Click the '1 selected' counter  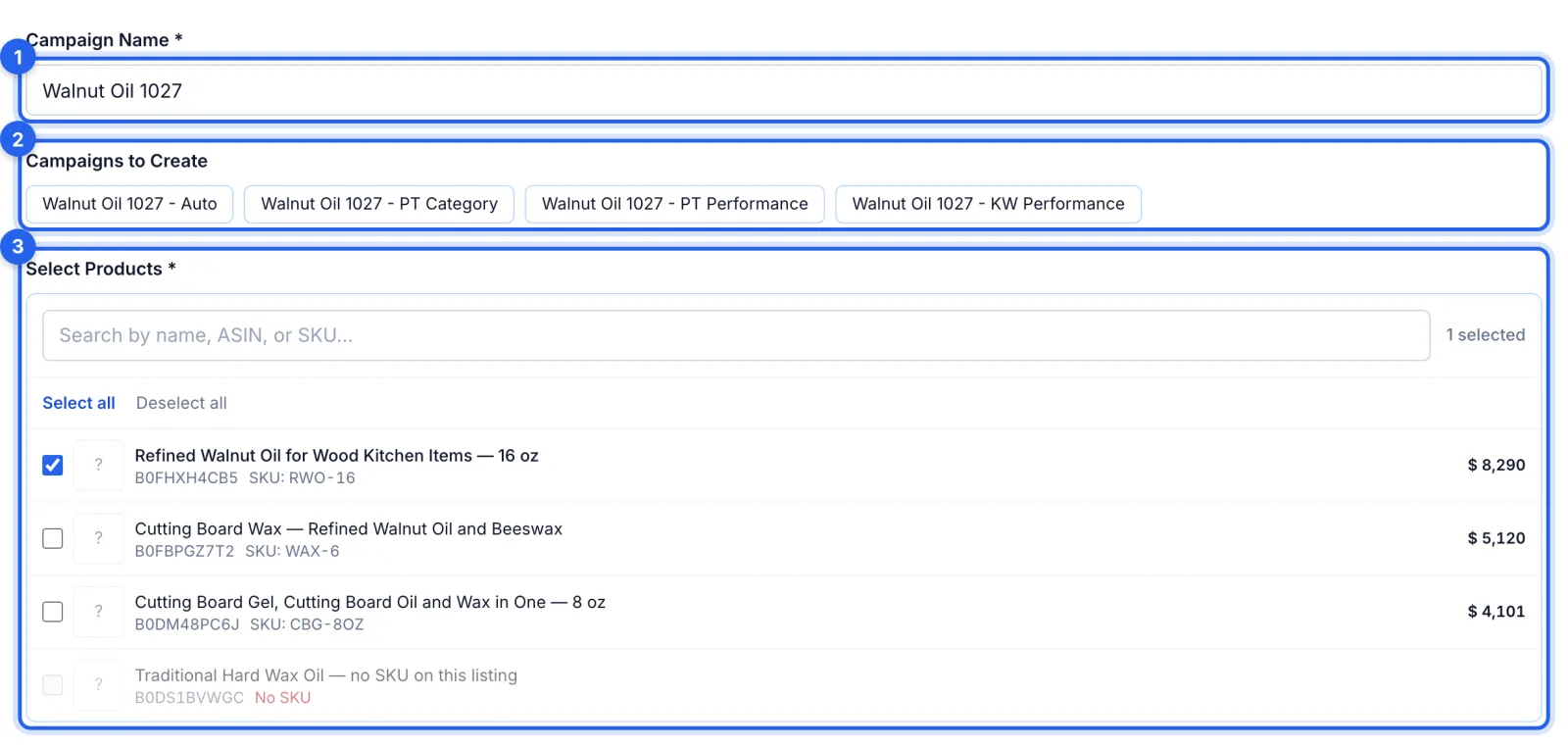(1485, 335)
